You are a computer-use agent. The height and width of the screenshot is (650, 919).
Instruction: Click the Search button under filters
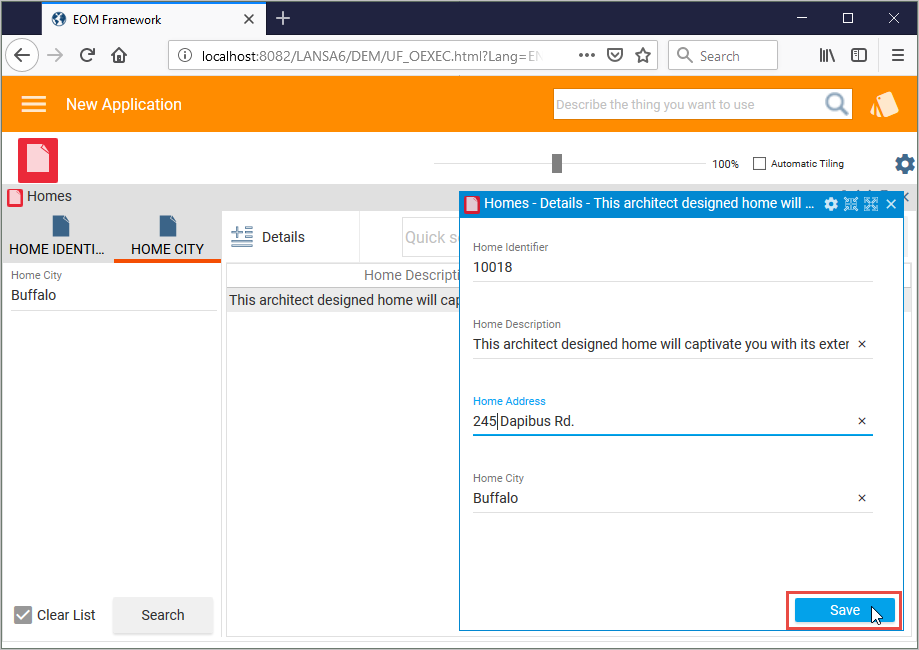(x=162, y=615)
